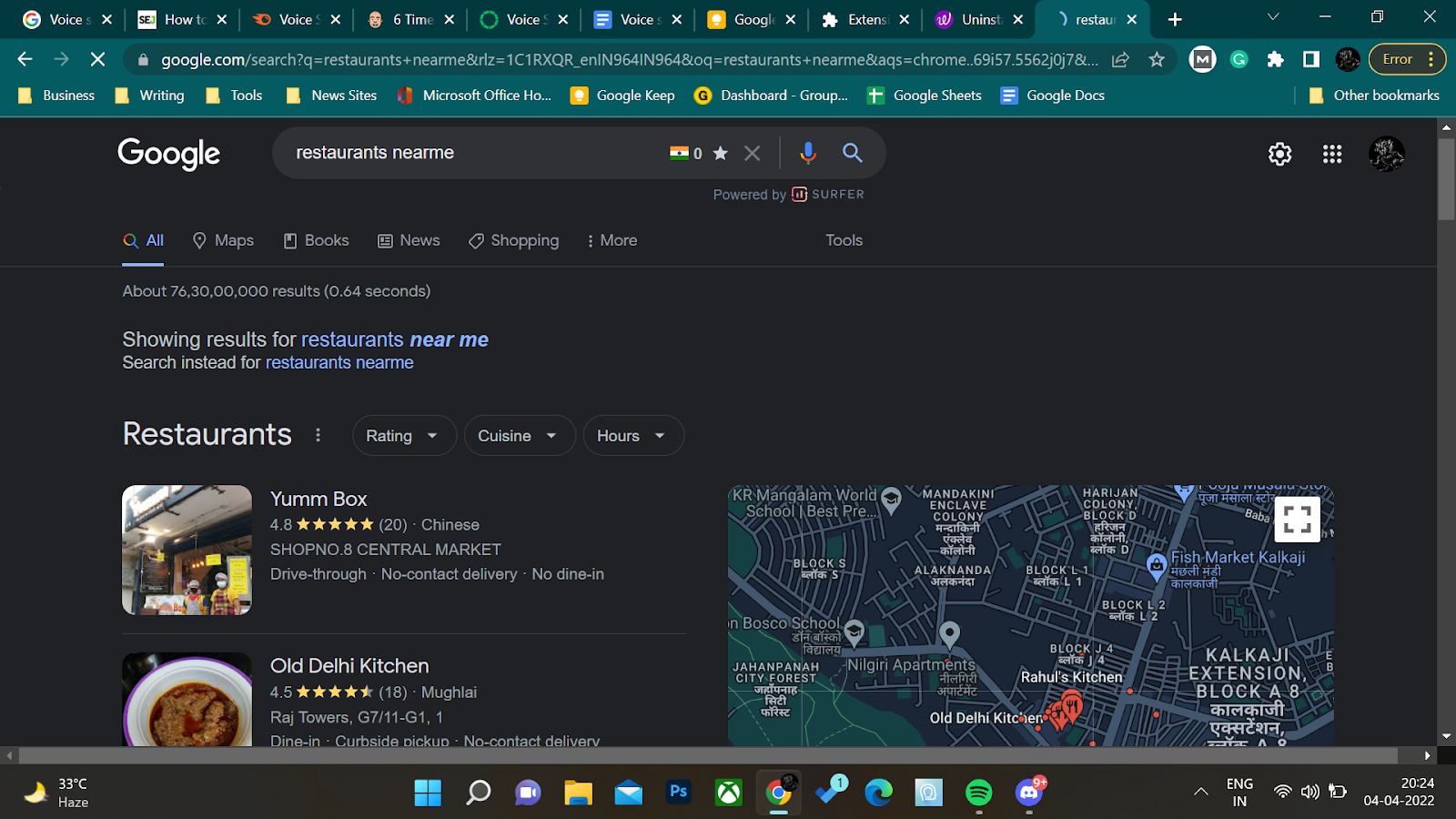Screen dimensions: 1456x819
Task: Click the Yumm Box photo thumbnail
Action: tap(187, 550)
